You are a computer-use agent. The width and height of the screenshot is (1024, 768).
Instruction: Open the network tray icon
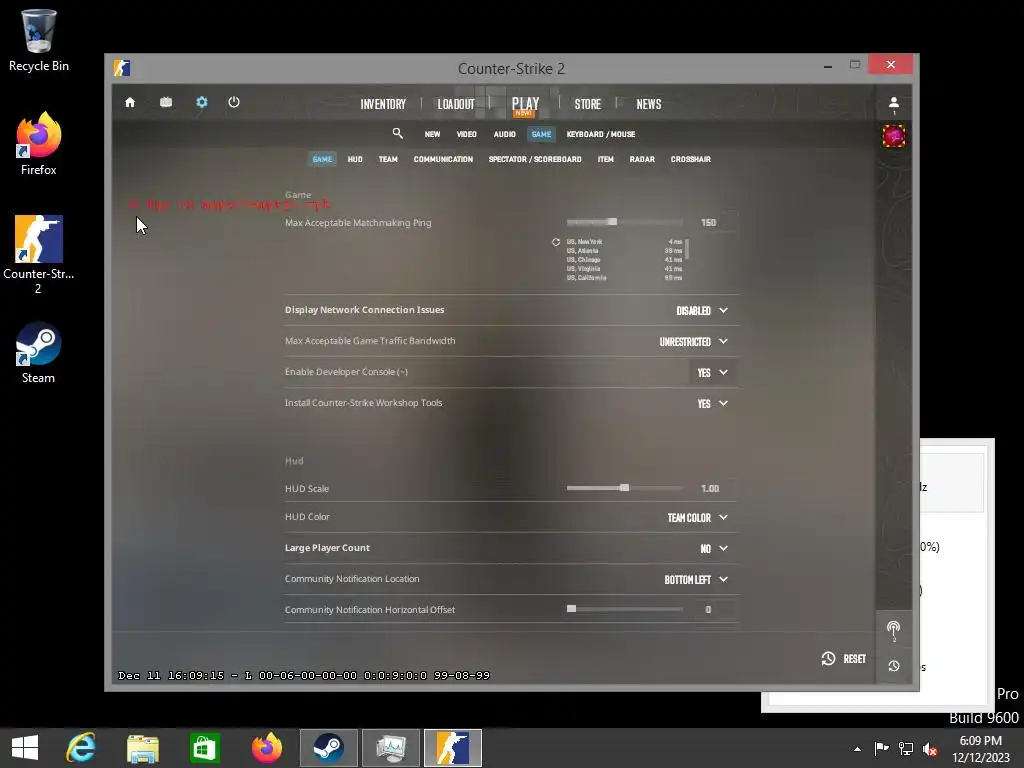click(906, 749)
